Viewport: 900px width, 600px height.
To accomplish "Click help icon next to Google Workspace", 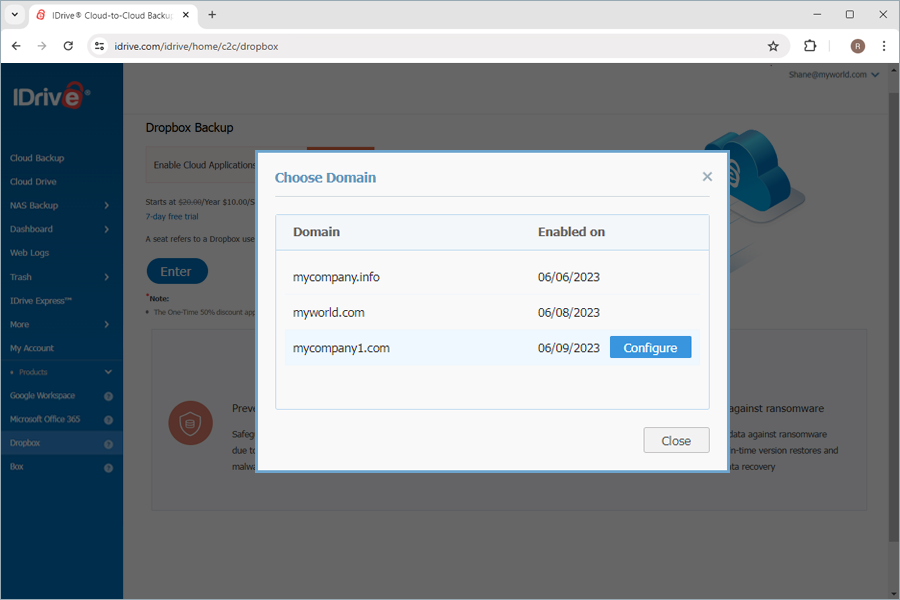I will 108,396.
